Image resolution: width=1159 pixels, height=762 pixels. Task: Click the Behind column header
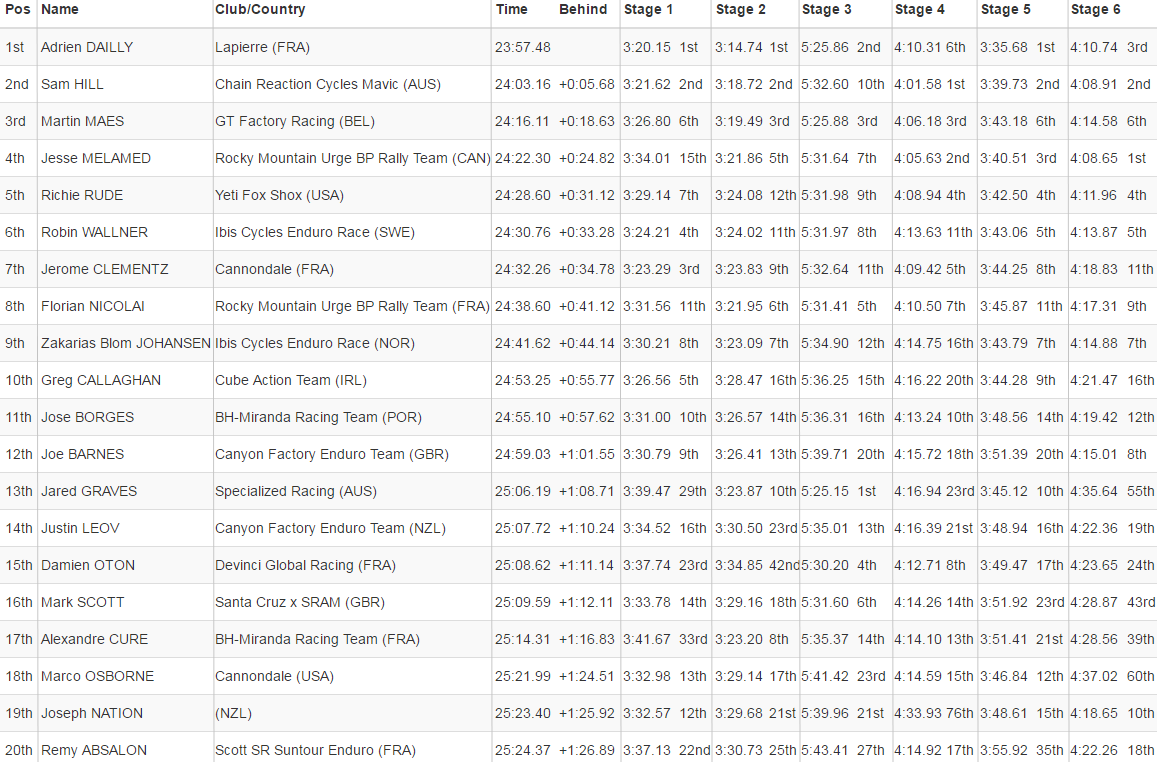tap(583, 10)
